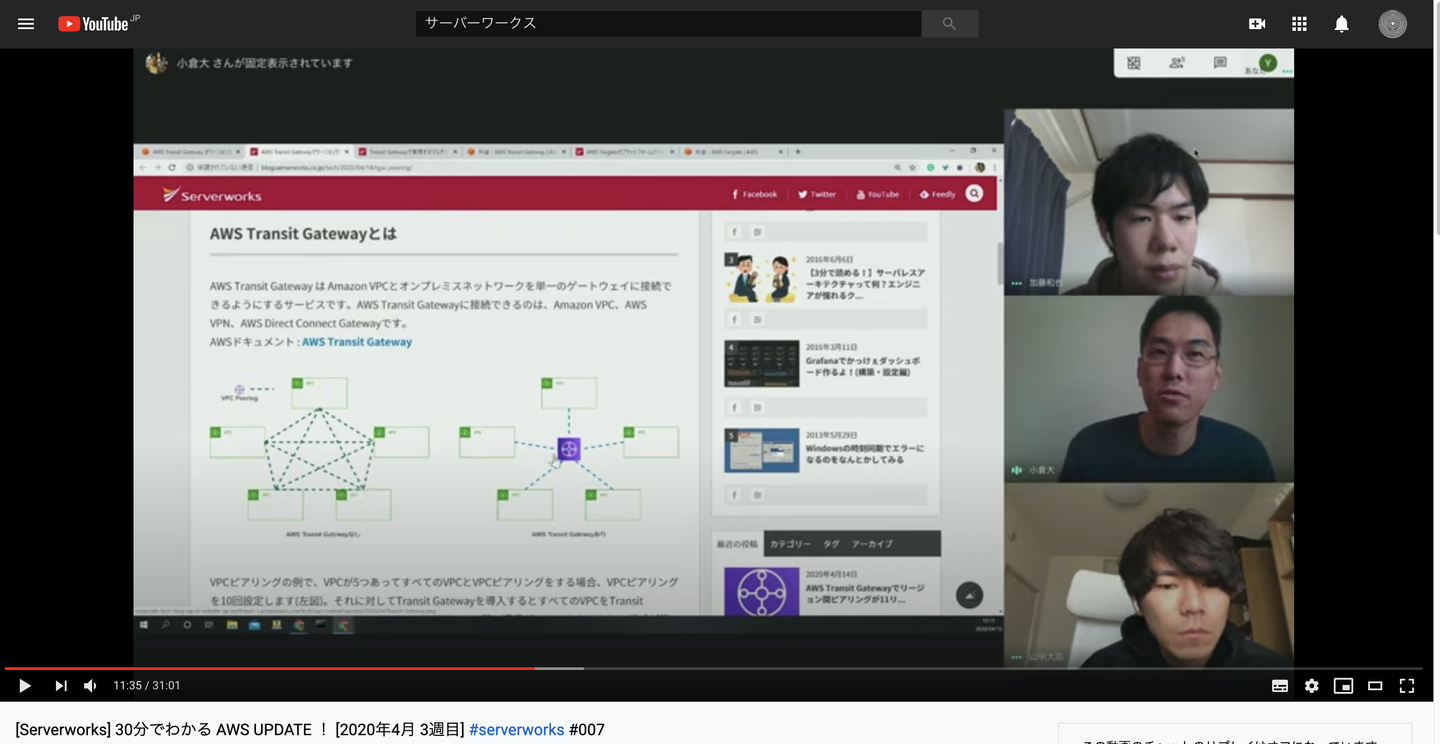Open the Meet participants icon in video
Viewport: 1440px width, 744px height.
(x=1177, y=63)
